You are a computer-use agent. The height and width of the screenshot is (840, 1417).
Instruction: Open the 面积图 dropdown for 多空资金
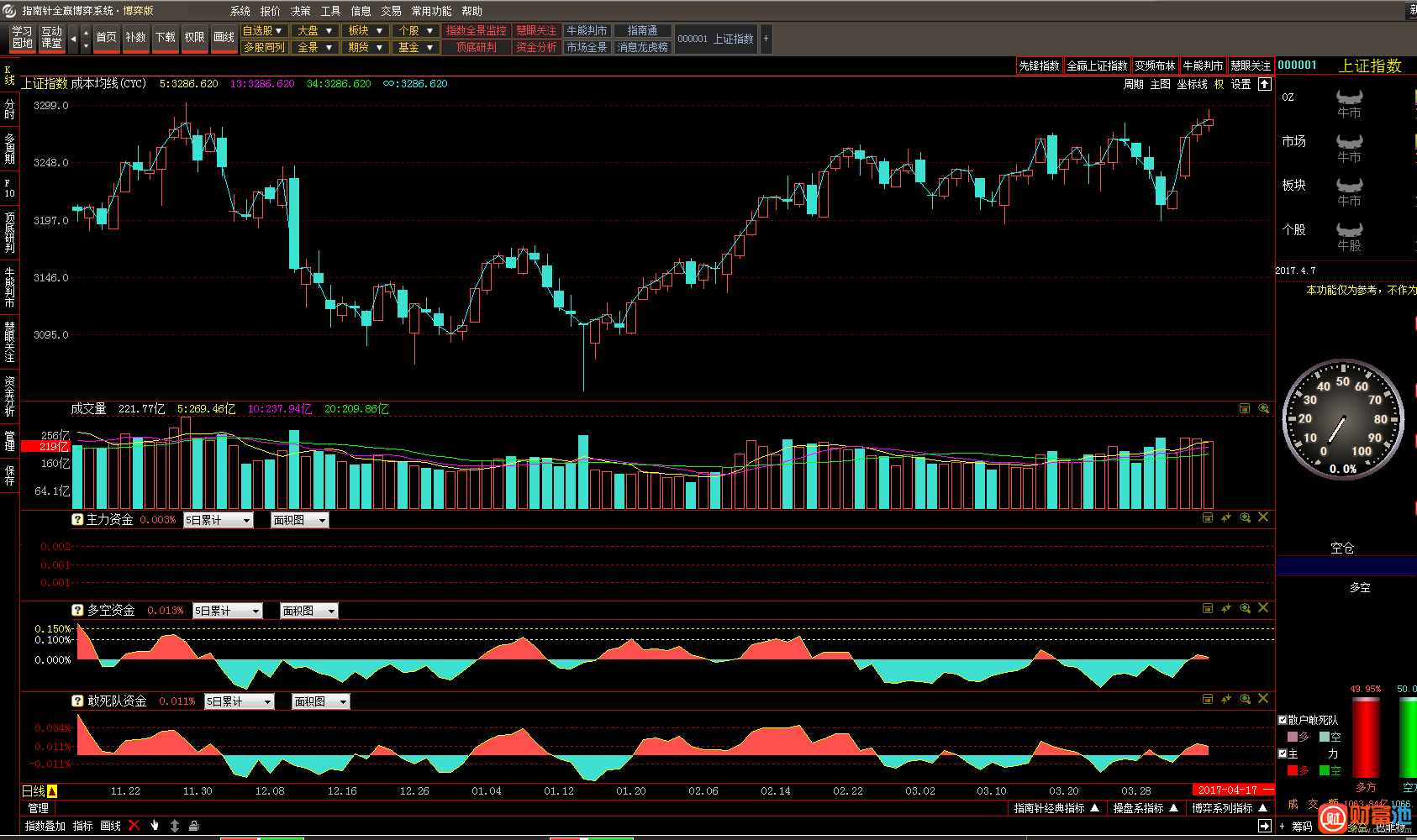[x=309, y=611]
